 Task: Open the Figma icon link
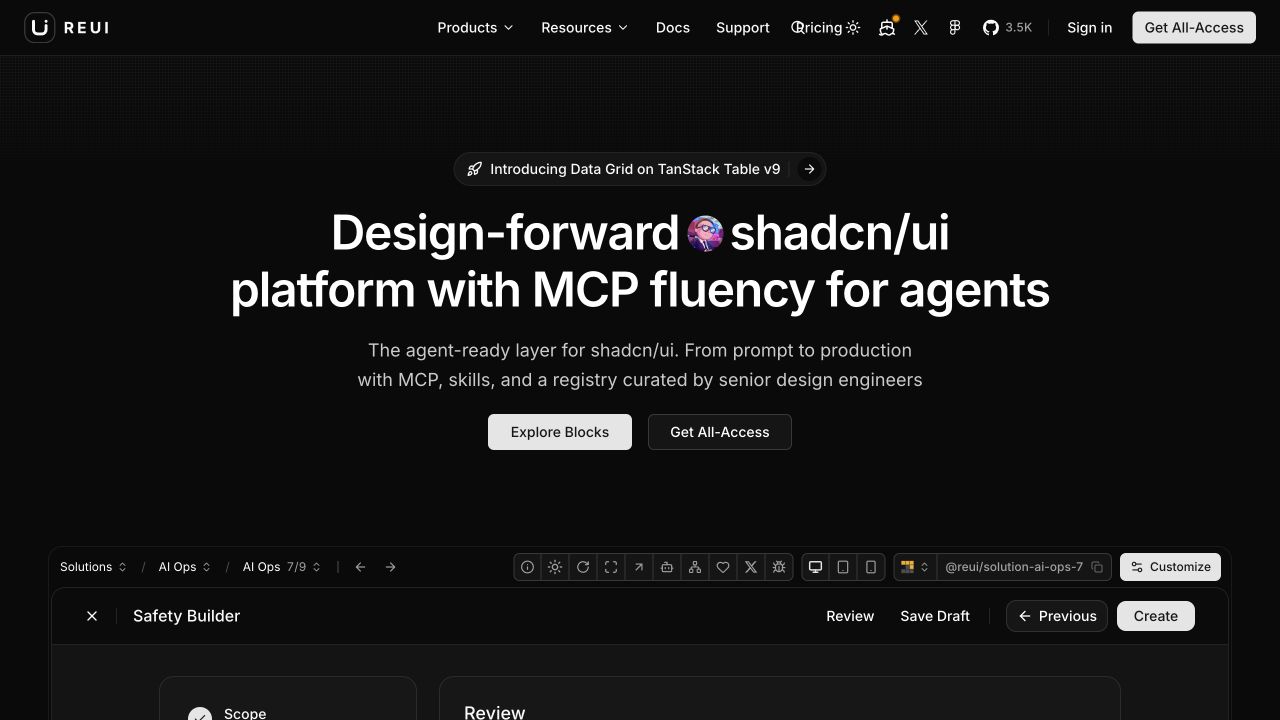[x=955, y=28]
